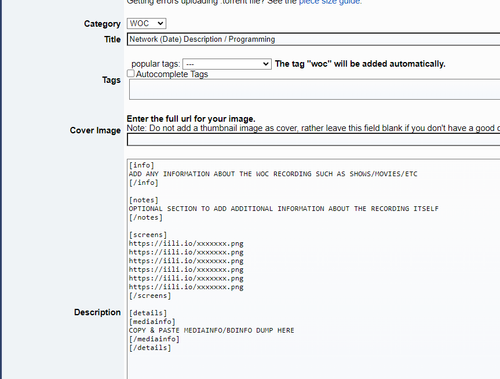Viewport: 500px width, 379px height.
Task: Click the [details] tag line
Action: click(148, 313)
